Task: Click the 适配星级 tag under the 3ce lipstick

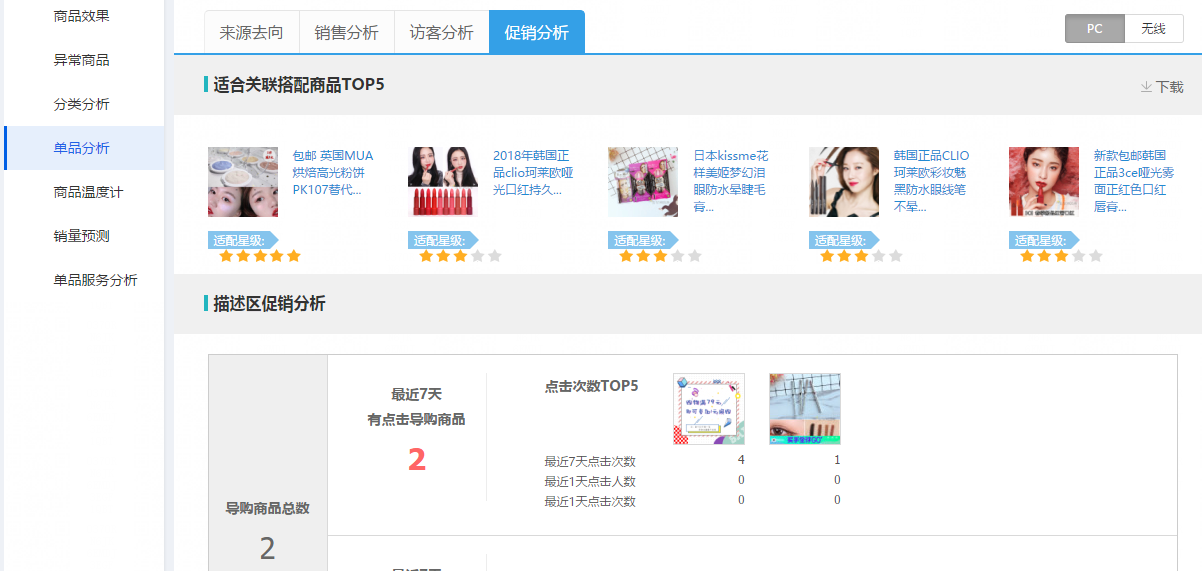Action: pyautogui.click(x=1044, y=240)
